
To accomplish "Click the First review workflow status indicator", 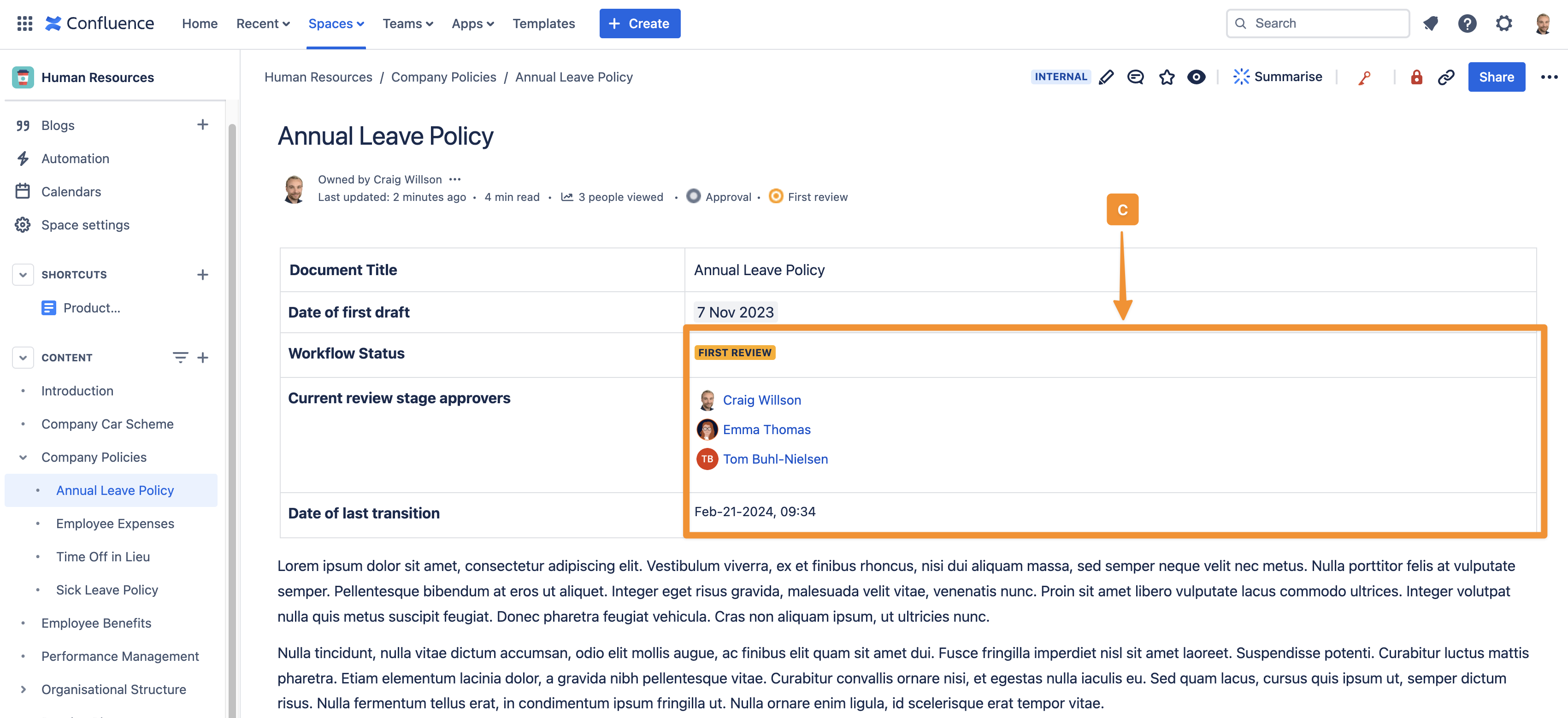I will [x=808, y=196].
